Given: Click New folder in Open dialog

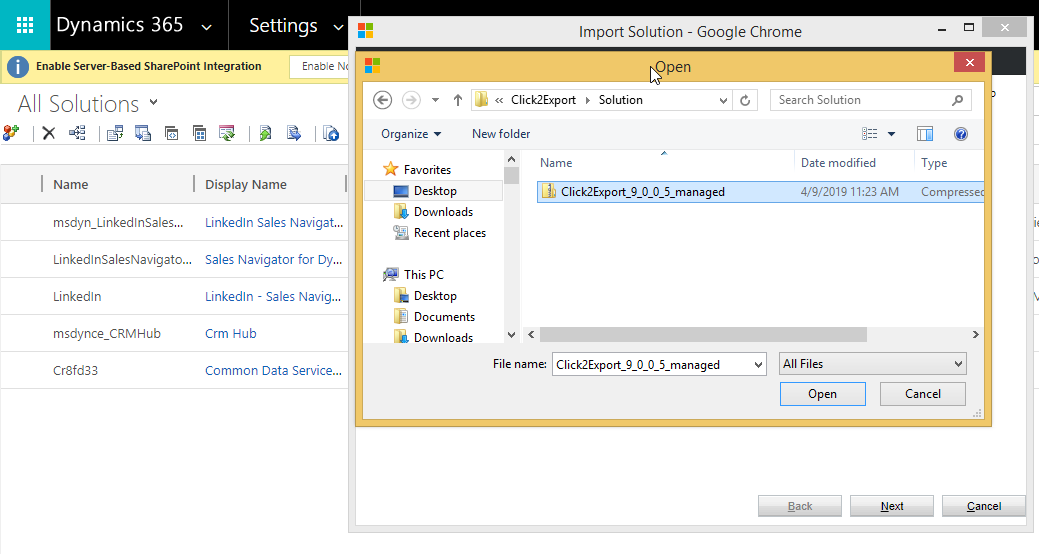Looking at the screenshot, I should (501, 134).
